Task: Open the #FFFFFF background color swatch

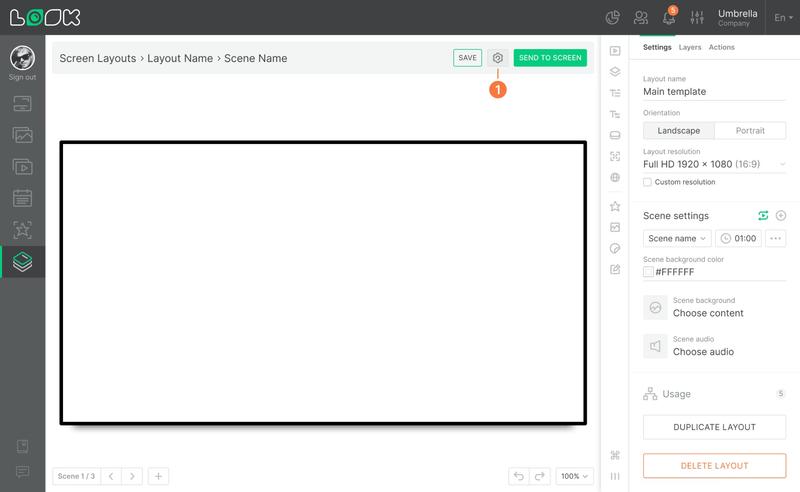Action: 648,272
